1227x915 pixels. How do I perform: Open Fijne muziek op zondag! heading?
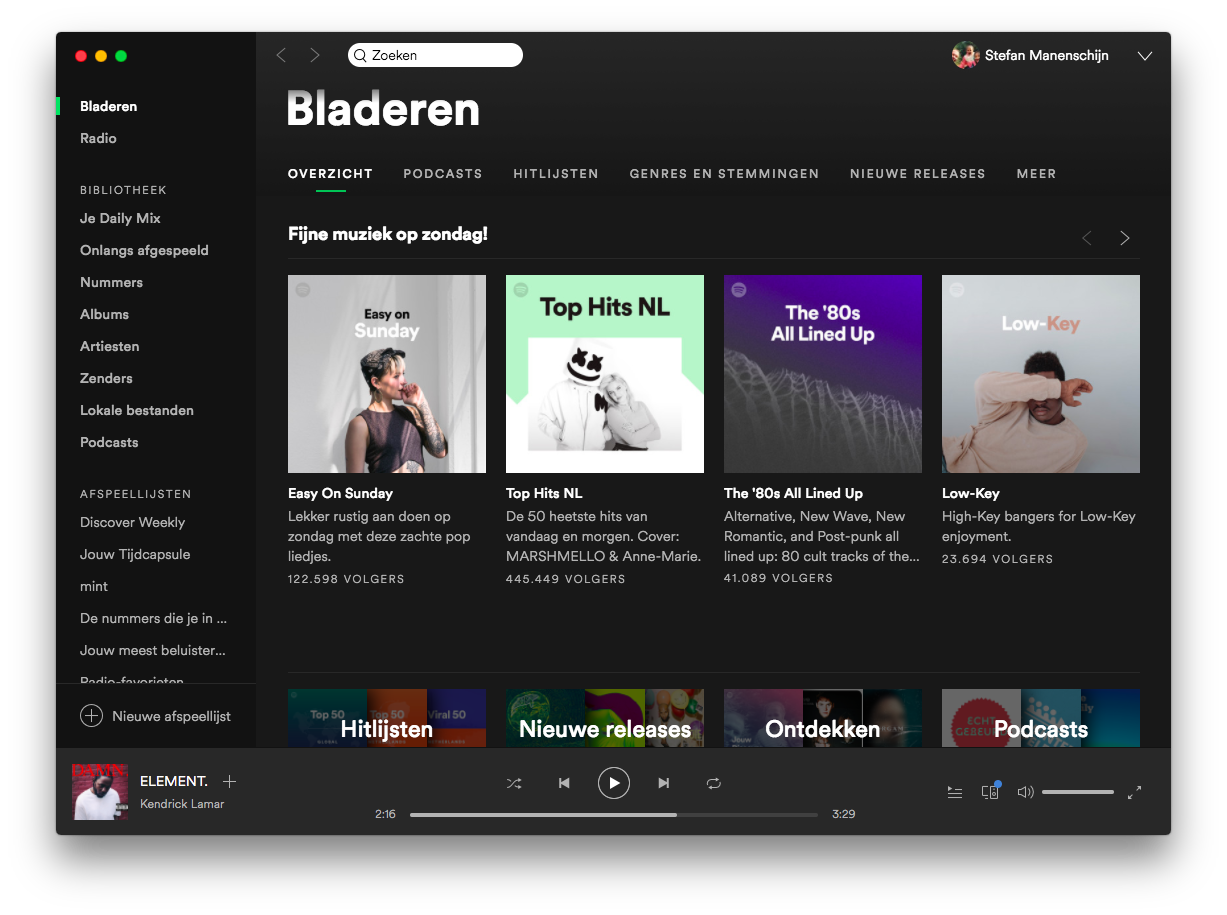click(388, 234)
